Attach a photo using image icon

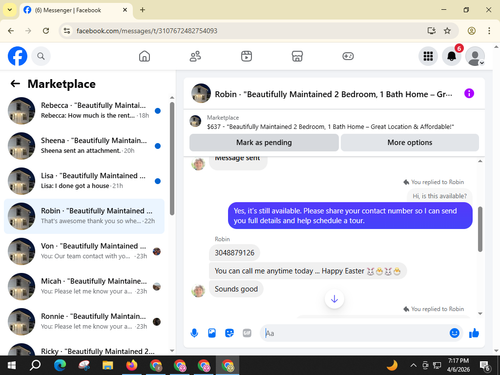coord(212,333)
